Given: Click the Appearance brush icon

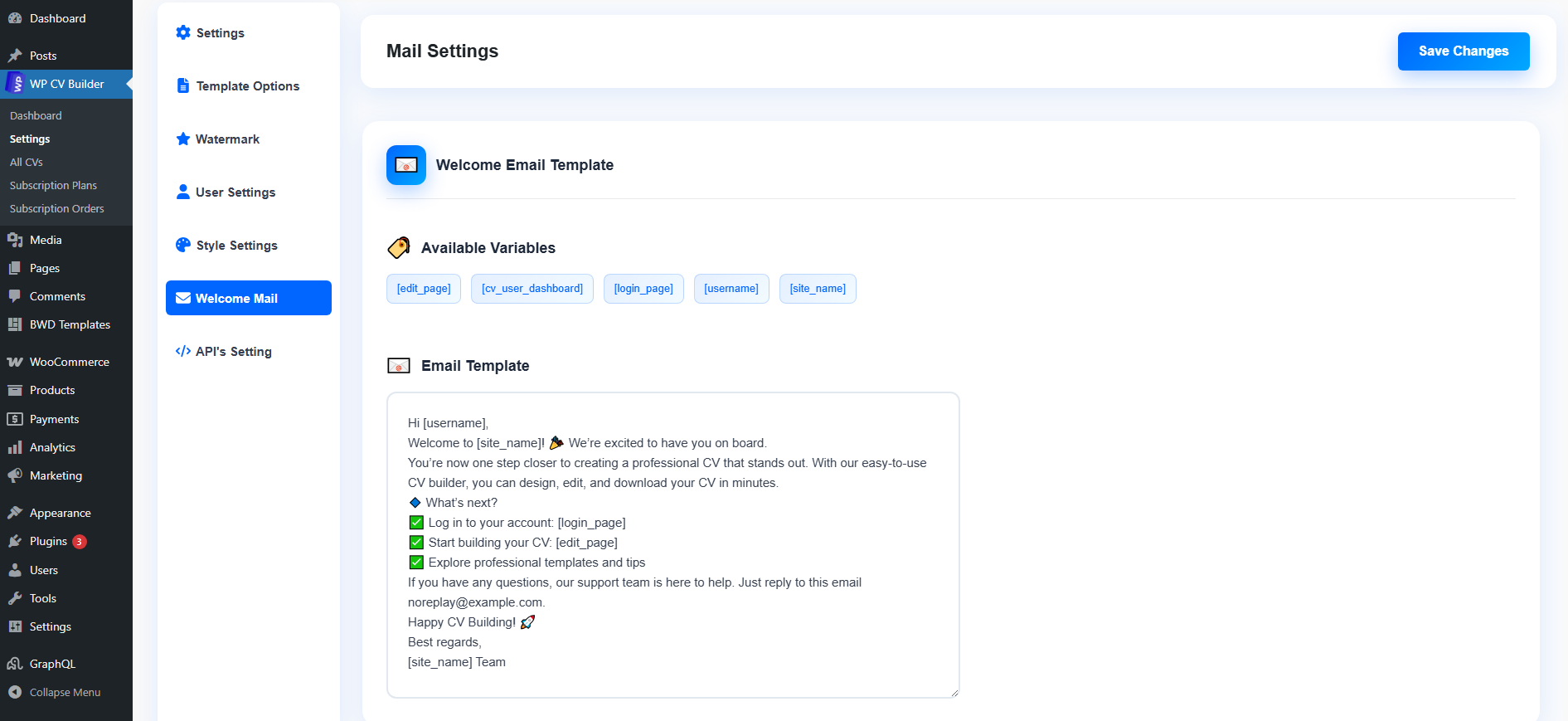Looking at the screenshot, I should tap(15, 513).
